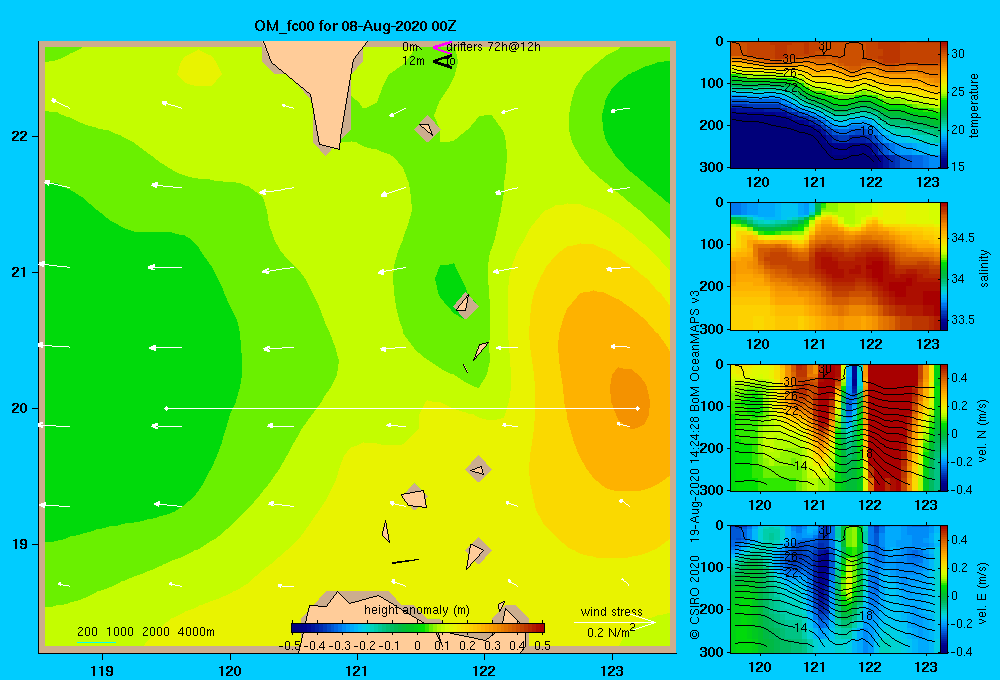Viewport: 1000px width, 680px height.
Task: Click the dark orange height anomaly maximum core
Action: pyautogui.click(x=629, y=399)
